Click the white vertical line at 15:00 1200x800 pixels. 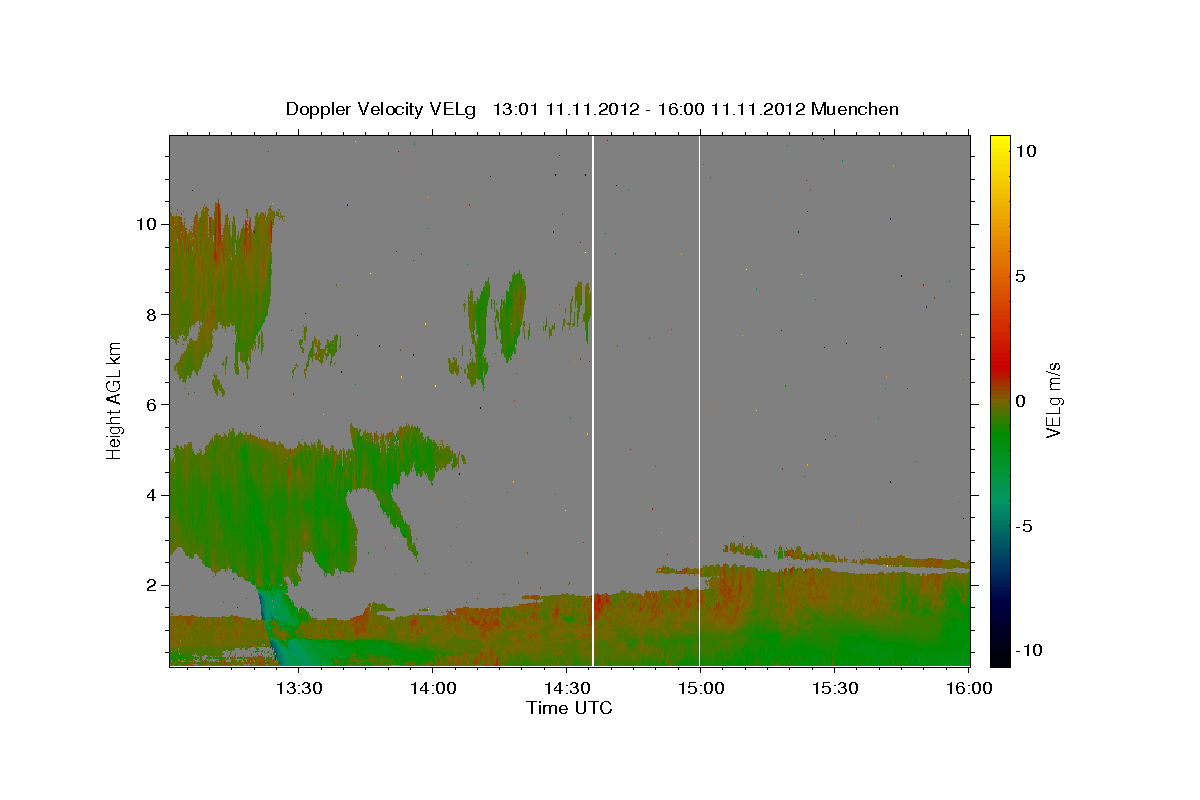699,400
